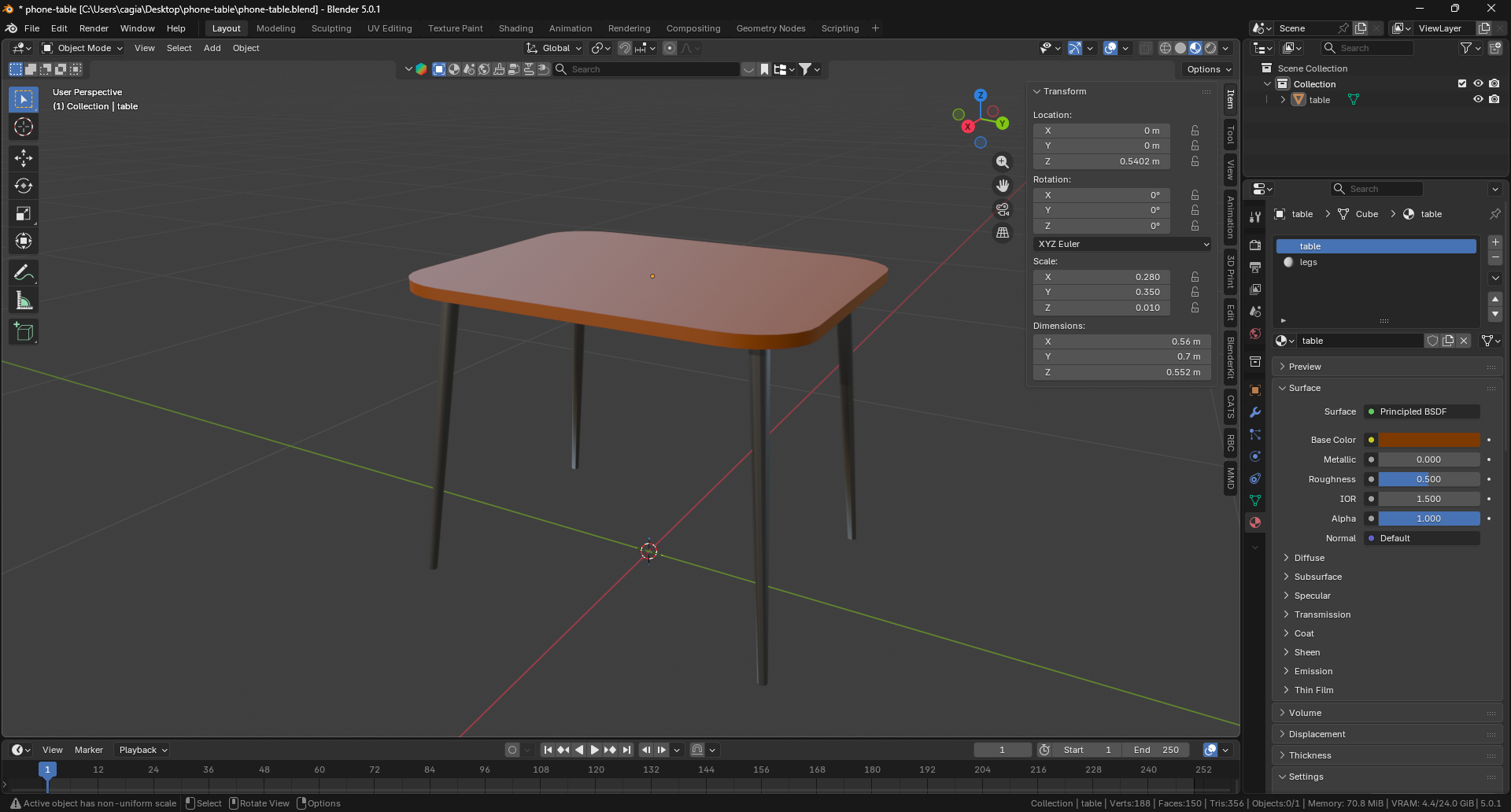Toggle camera view in viewport
The image size is (1511, 812).
[x=1003, y=209]
